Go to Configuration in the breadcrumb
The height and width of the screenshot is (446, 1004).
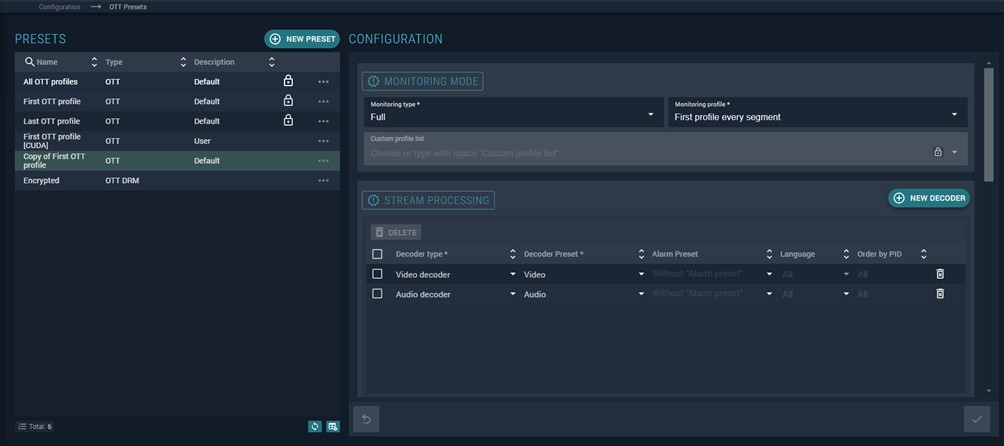point(59,7)
